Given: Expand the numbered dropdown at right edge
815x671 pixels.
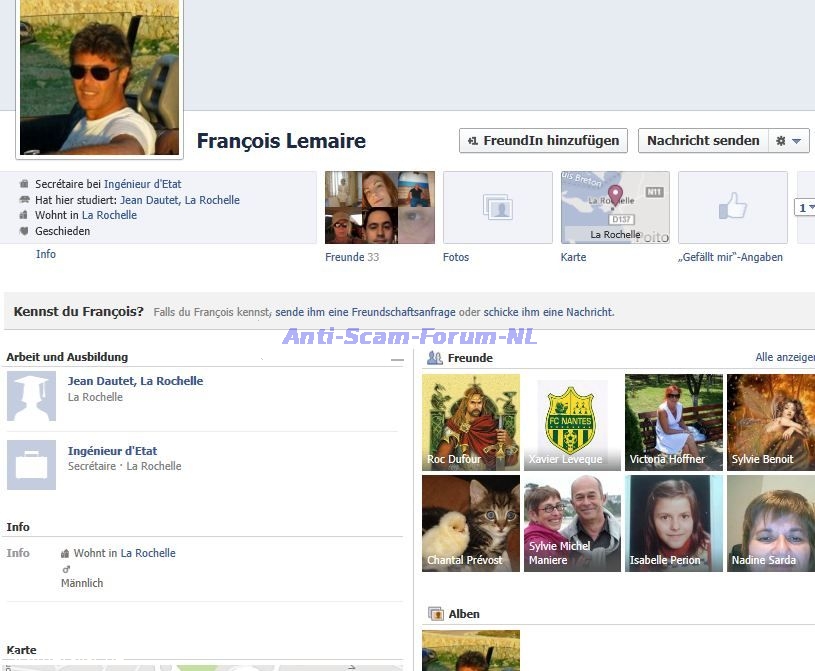Looking at the screenshot, I should click(x=805, y=208).
